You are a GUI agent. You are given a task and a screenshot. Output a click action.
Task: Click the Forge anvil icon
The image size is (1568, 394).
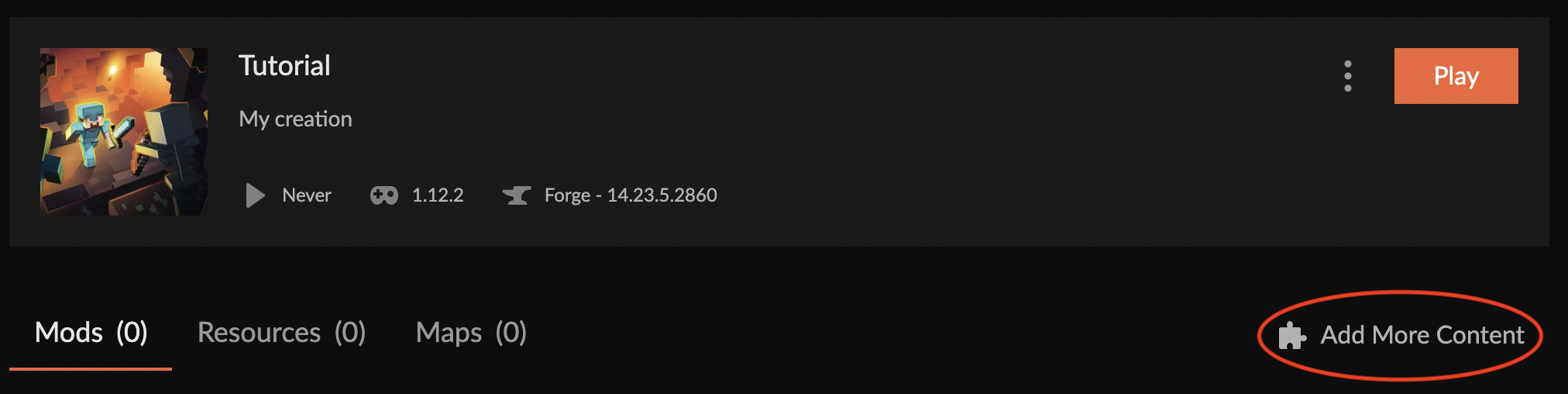517,195
